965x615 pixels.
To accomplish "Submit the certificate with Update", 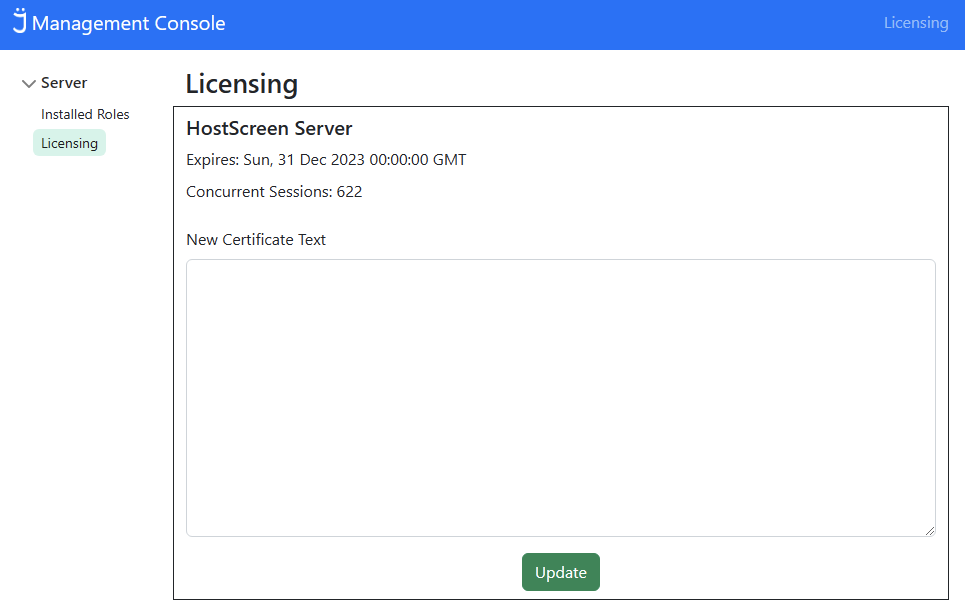I will click(x=560, y=572).
